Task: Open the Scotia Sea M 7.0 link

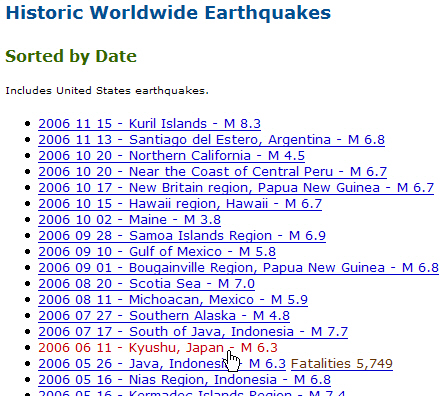Action: (x=146, y=284)
